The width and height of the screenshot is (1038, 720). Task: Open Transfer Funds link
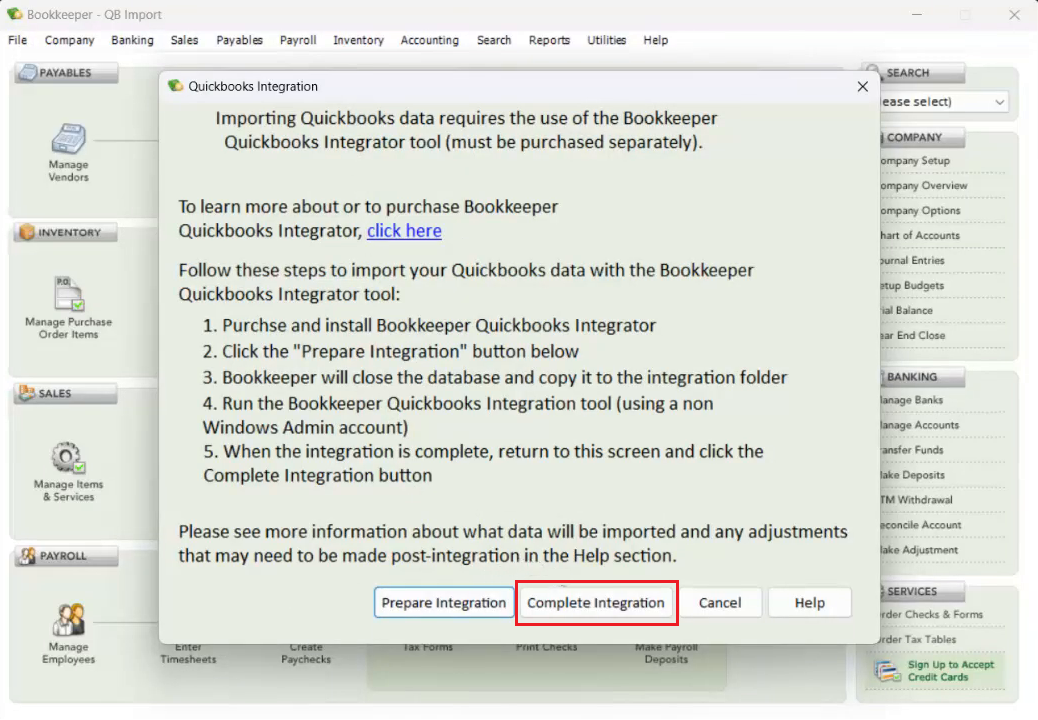pos(911,450)
